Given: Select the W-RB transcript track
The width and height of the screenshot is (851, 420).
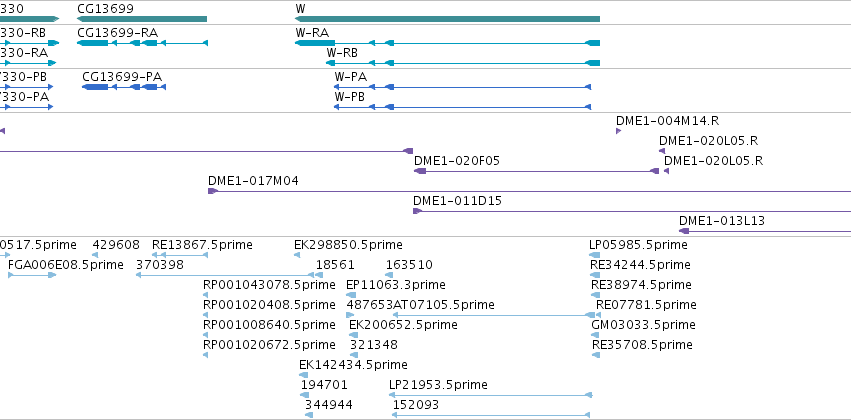Looking at the screenshot, I should pos(463,63).
